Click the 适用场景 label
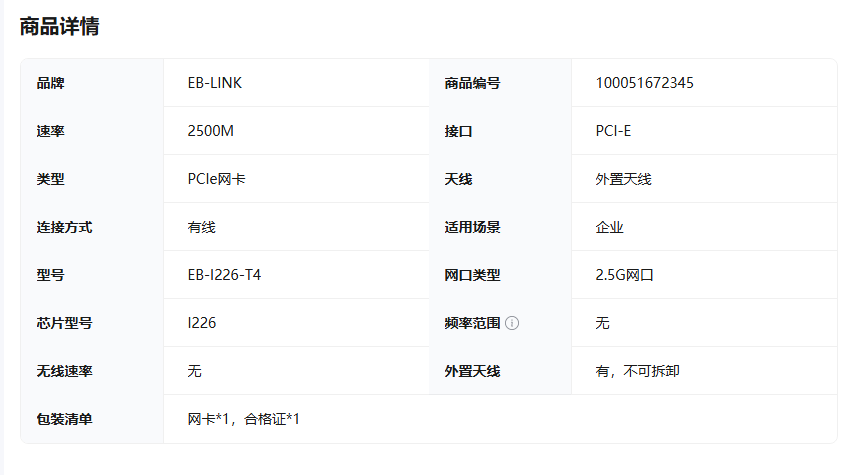The width and height of the screenshot is (849, 475). (472, 227)
